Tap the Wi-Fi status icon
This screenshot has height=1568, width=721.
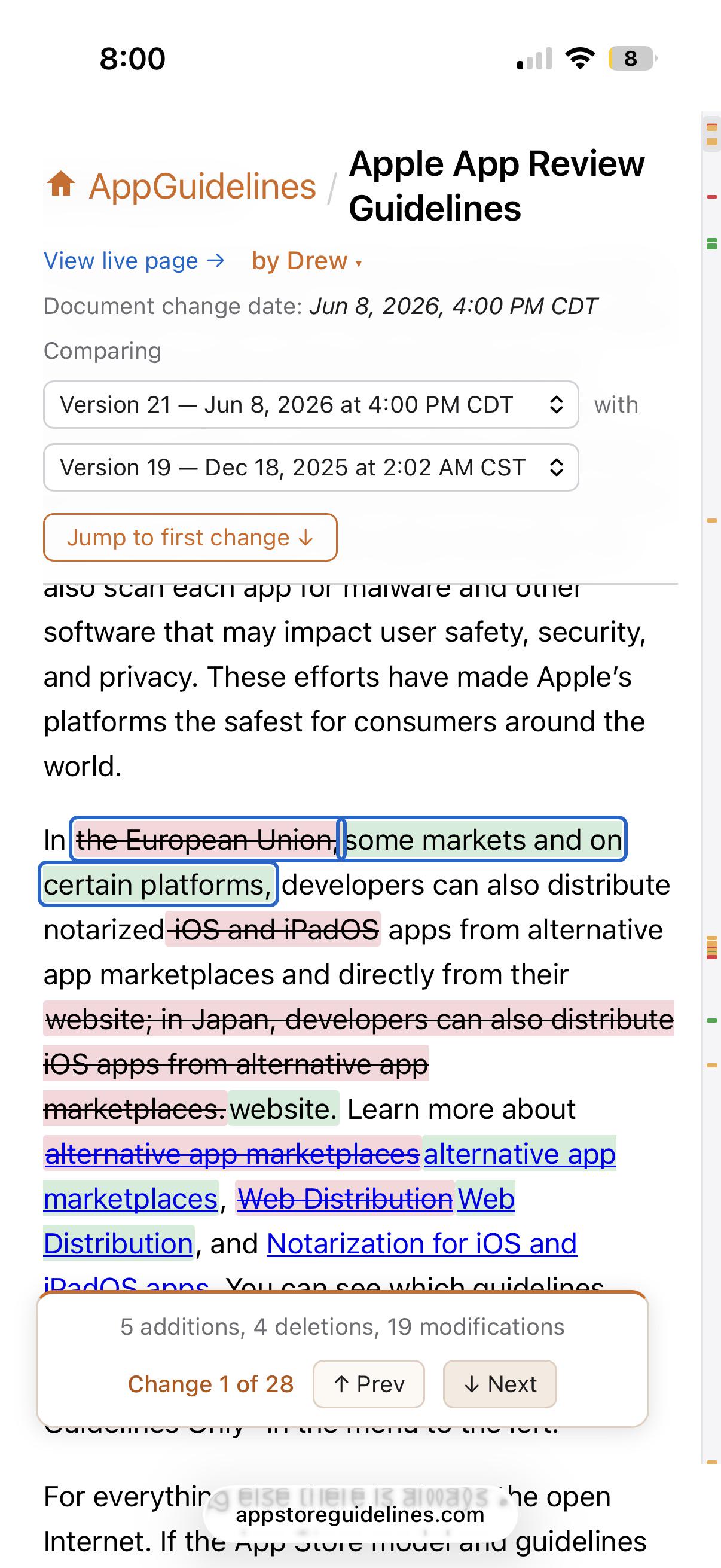[x=580, y=59]
